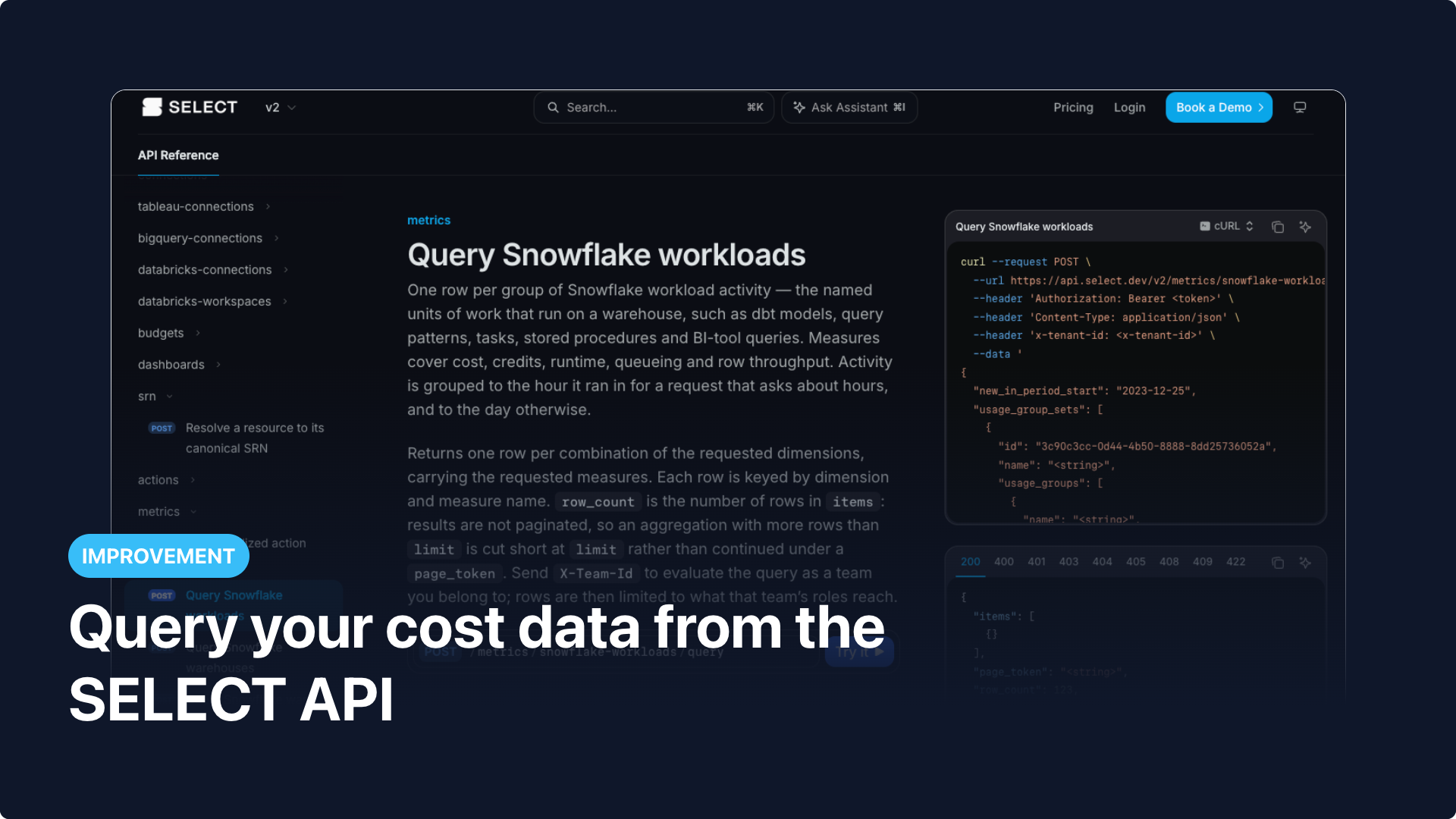The width and height of the screenshot is (1456, 819).
Task: Select the 403 response tab
Action: 1068,562
